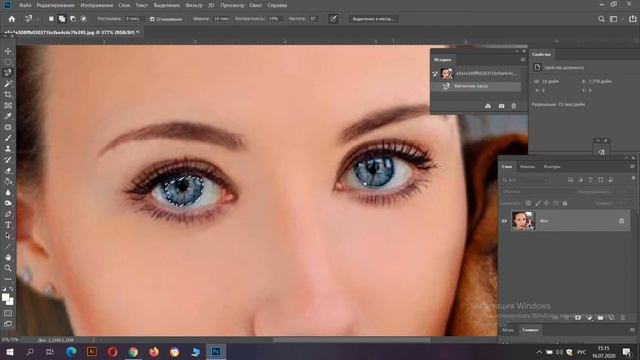Toggle adjustment layer filter in Layers panel
640x360 pixels.
[x=580, y=180]
